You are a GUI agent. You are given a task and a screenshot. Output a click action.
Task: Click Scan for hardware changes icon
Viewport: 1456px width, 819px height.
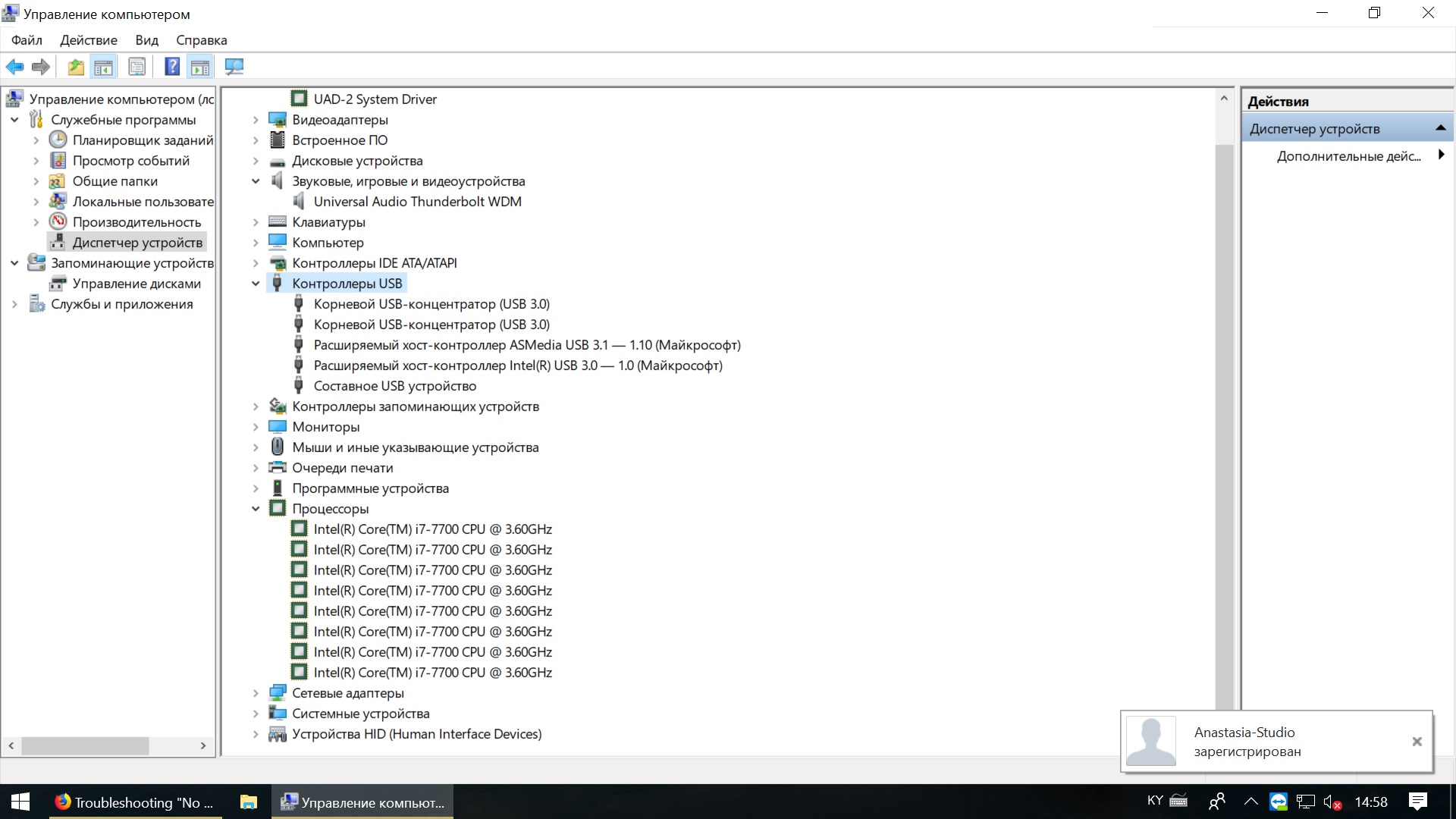coord(234,67)
